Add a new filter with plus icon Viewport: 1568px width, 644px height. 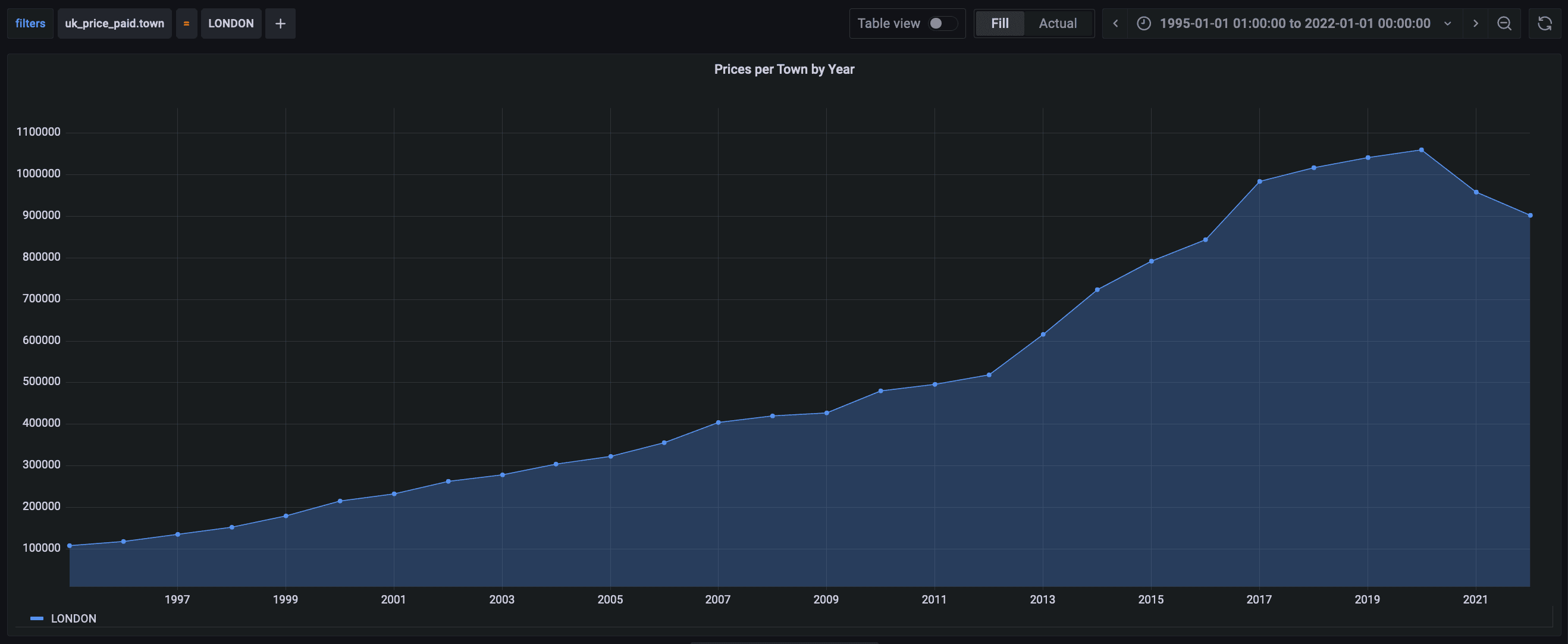coord(280,24)
